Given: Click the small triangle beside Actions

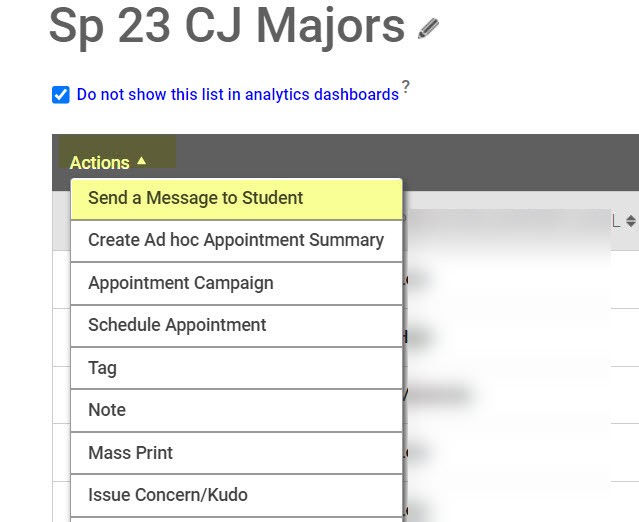Looking at the screenshot, I should [142, 160].
